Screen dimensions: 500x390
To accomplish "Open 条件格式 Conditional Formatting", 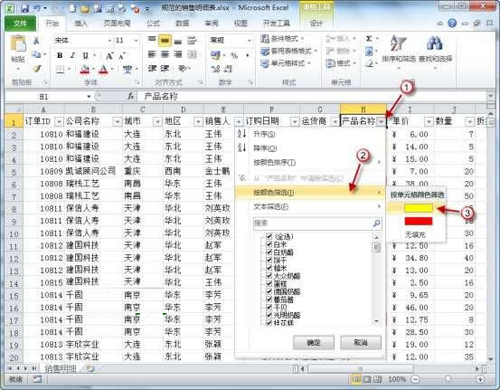I will click(x=283, y=39).
